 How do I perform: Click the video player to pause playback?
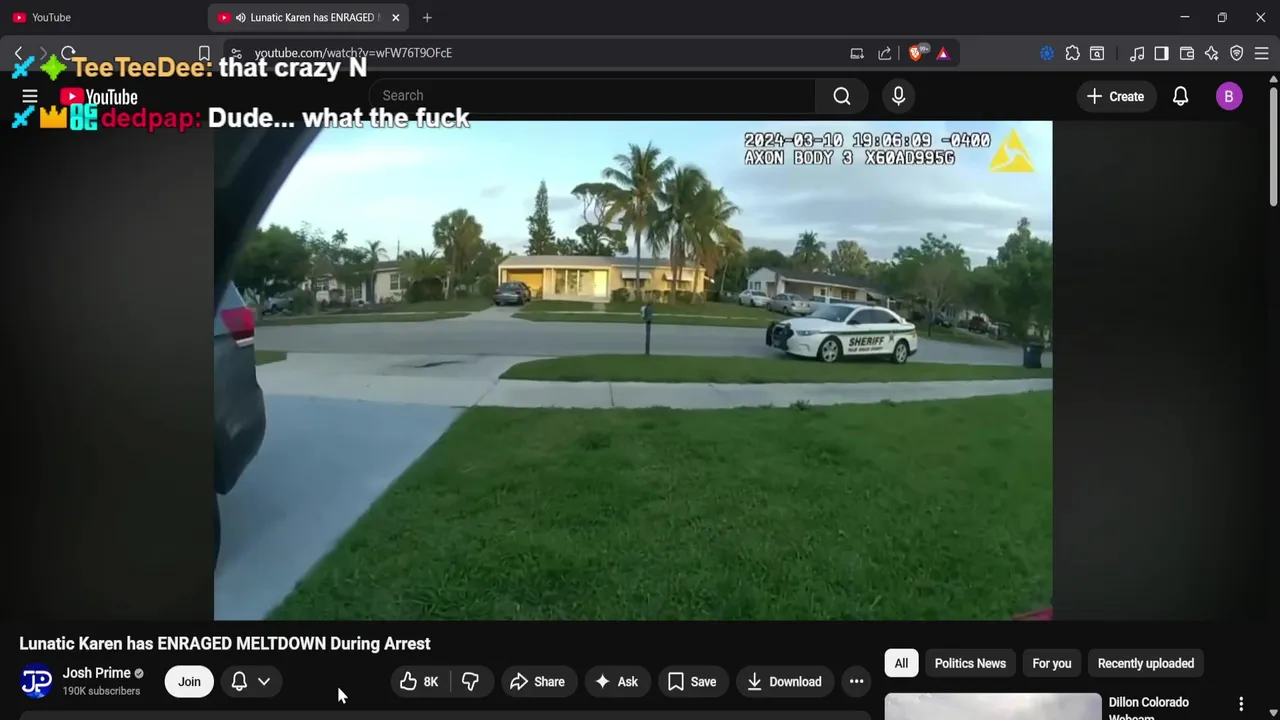tap(633, 370)
